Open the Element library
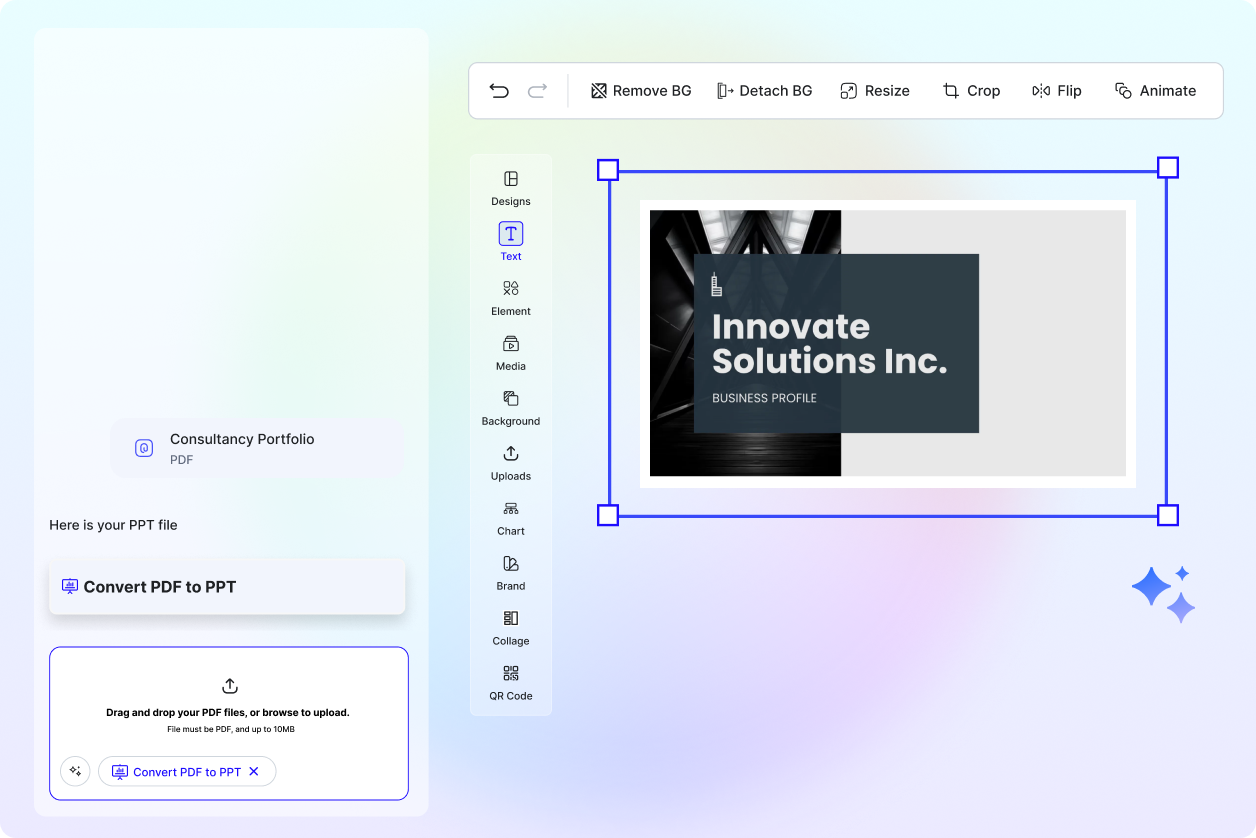The height and width of the screenshot is (838, 1256). coord(511,297)
